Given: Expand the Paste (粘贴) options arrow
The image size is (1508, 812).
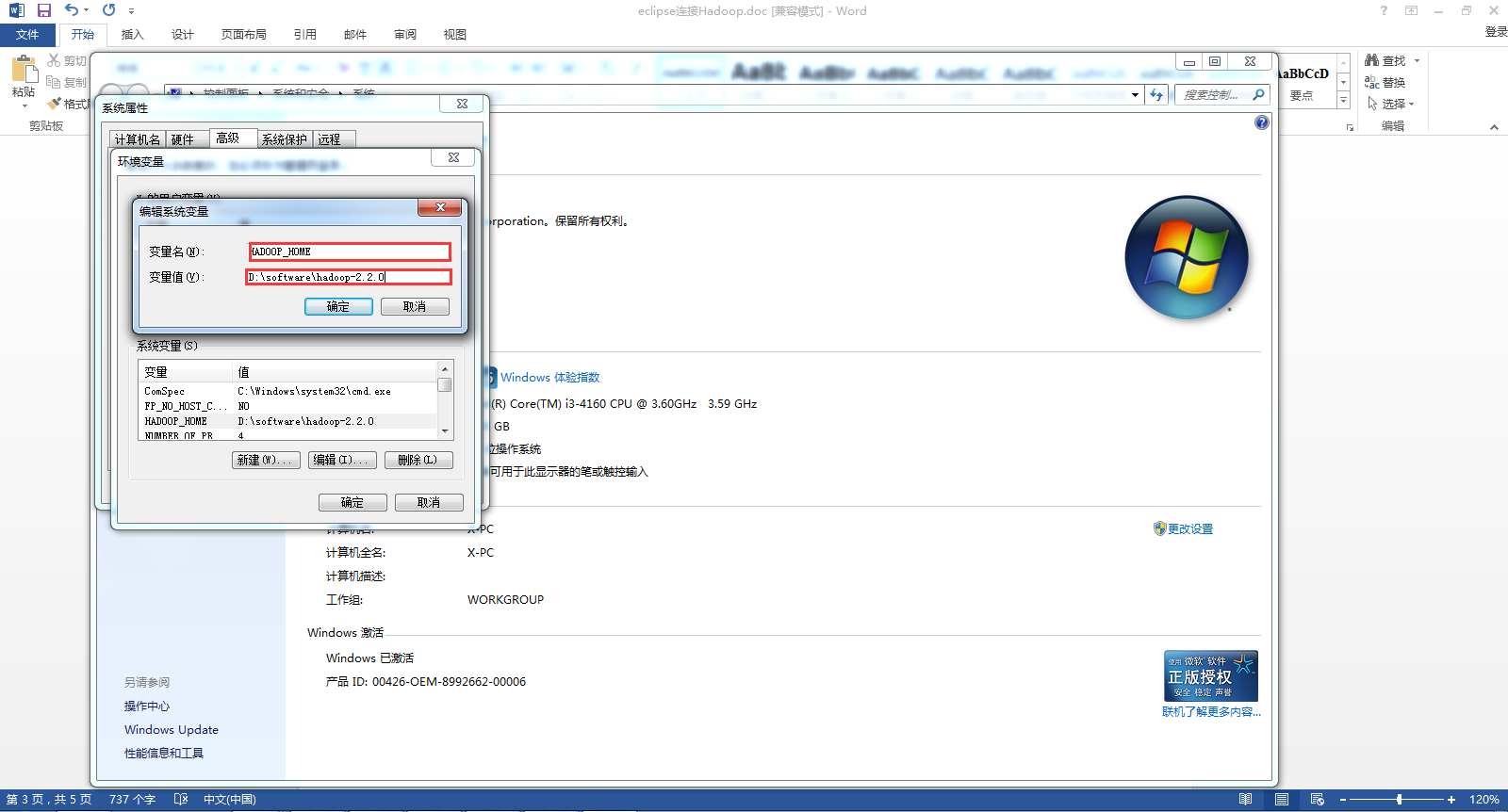Looking at the screenshot, I should 25,106.
